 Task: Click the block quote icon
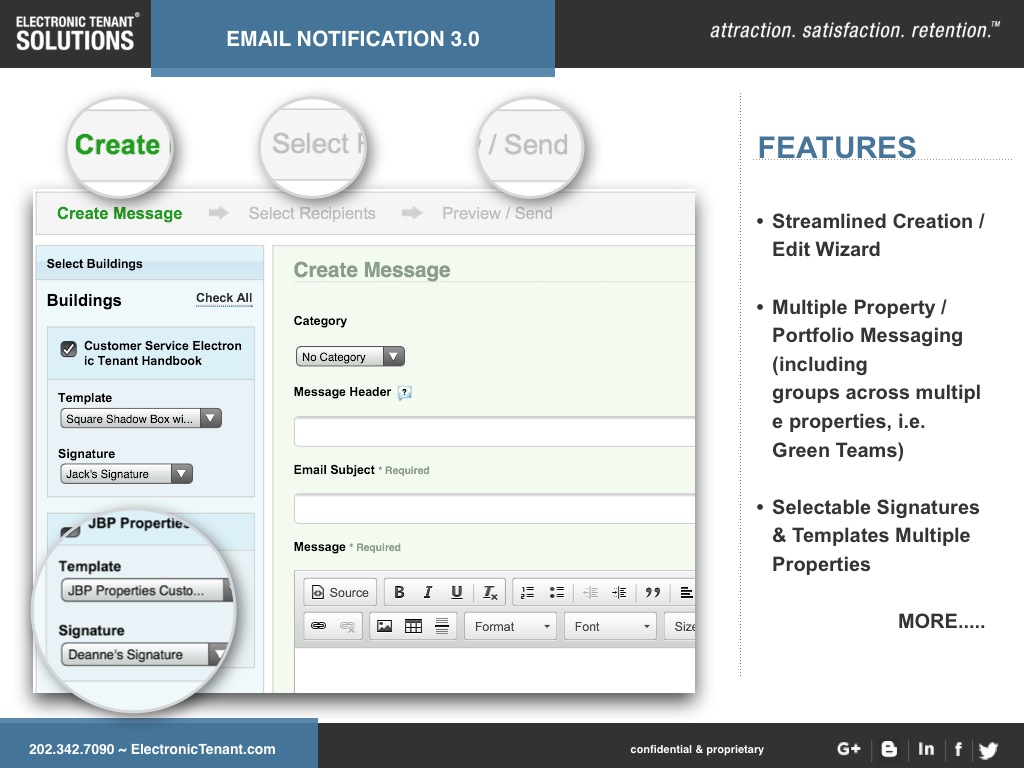coord(653,592)
